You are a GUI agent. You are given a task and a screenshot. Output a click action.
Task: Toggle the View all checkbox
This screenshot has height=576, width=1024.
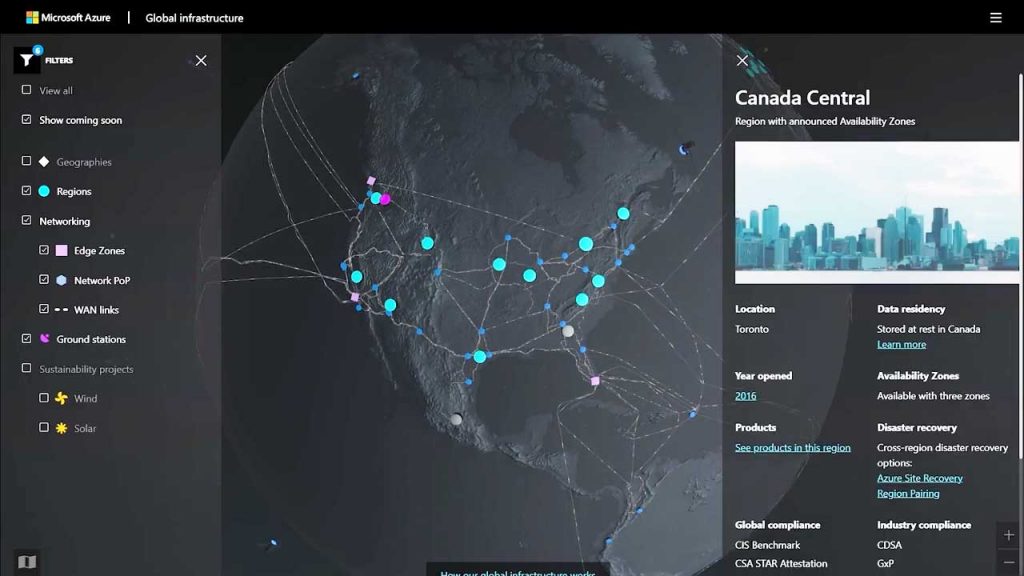pyautogui.click(x=26, y=90)
